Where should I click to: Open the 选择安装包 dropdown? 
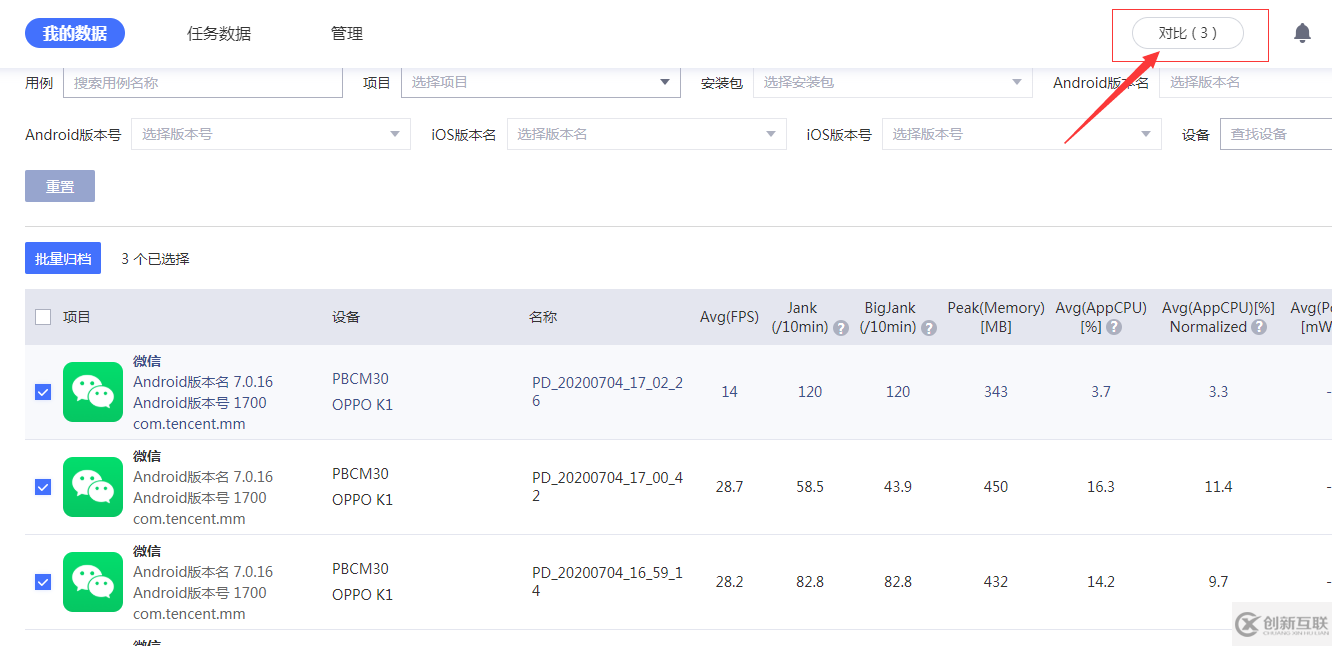(x=892, y=82)
